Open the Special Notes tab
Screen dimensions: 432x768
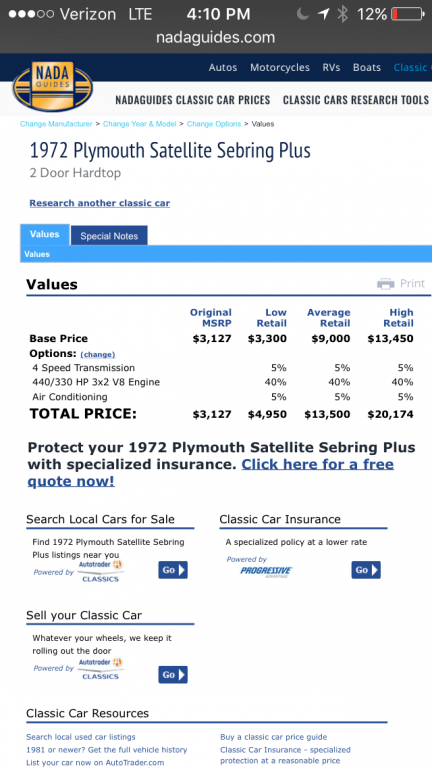tap(109, 236)
